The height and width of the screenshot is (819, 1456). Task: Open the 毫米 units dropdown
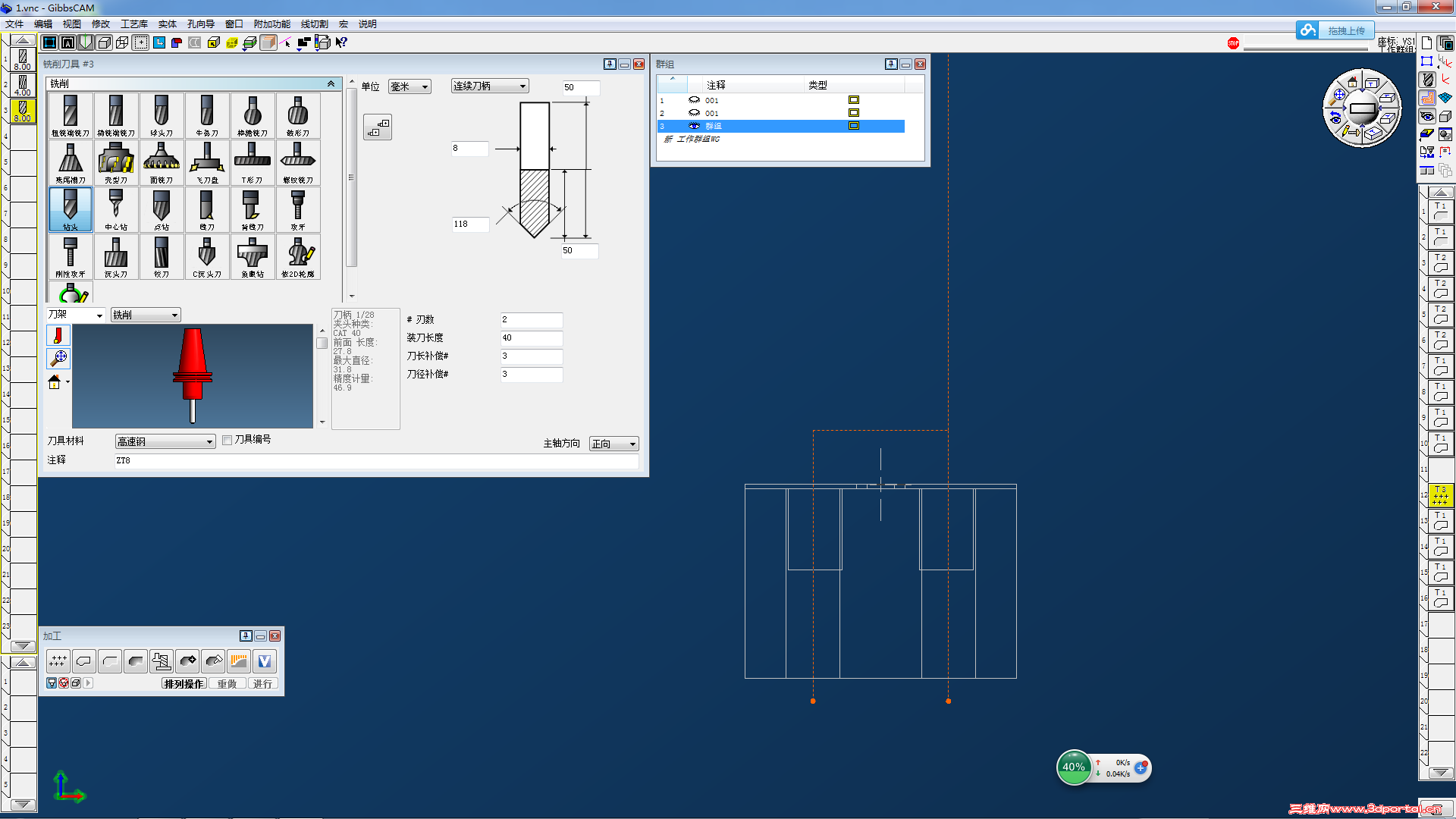coord(409,87)
